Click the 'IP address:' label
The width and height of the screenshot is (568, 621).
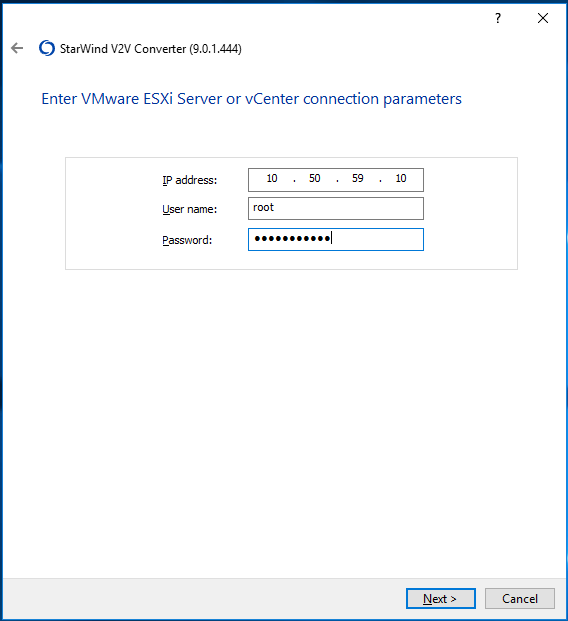190,180
